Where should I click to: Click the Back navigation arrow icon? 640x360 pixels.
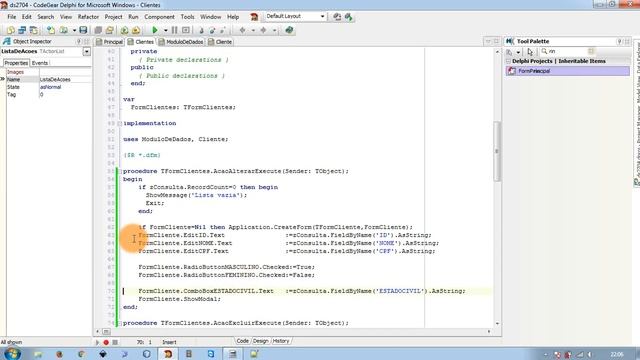243,30
